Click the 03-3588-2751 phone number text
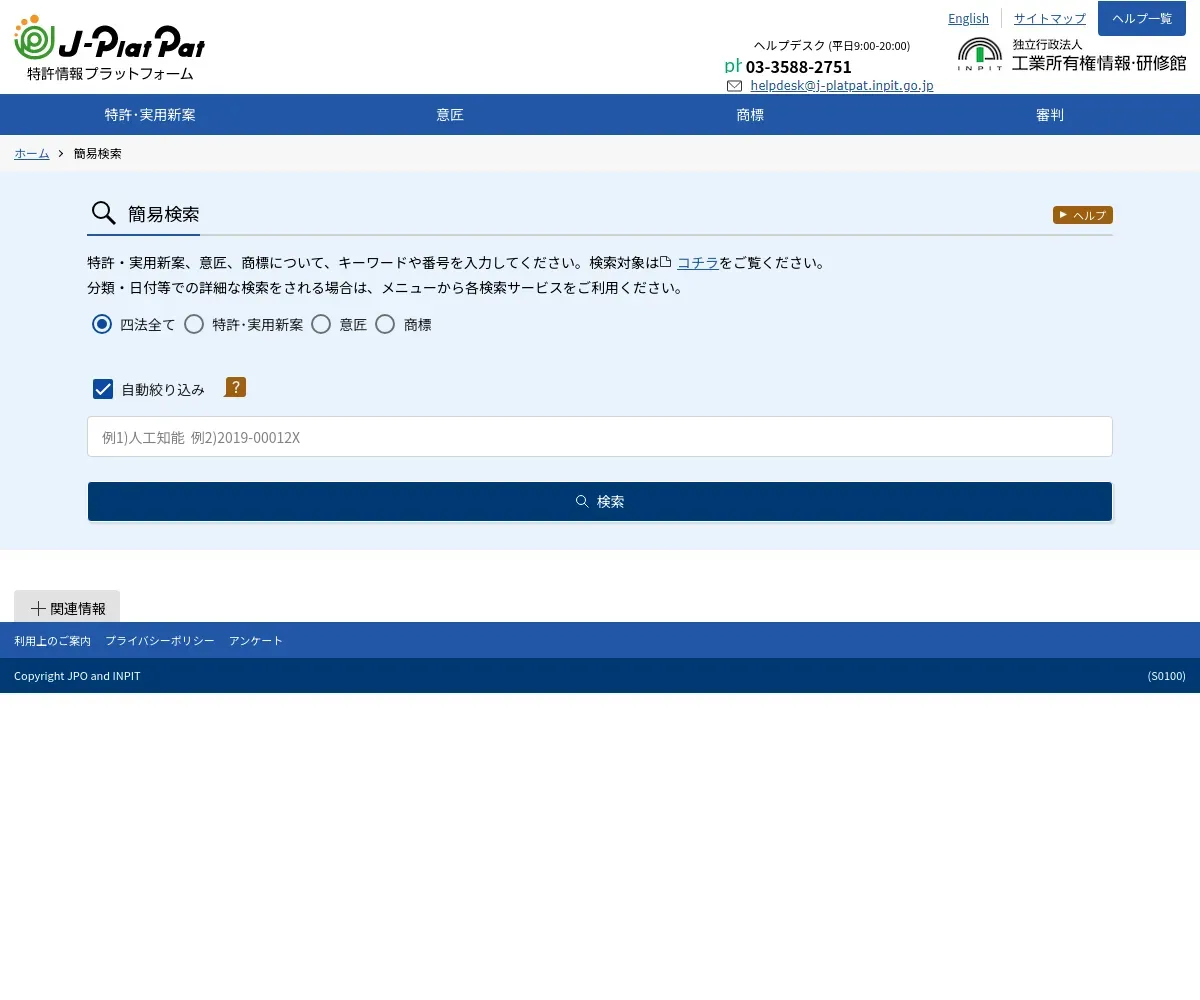Image resolution: width=1200 pixels, height=1000 pixels. pyautogui.click(x=799, y=67)
